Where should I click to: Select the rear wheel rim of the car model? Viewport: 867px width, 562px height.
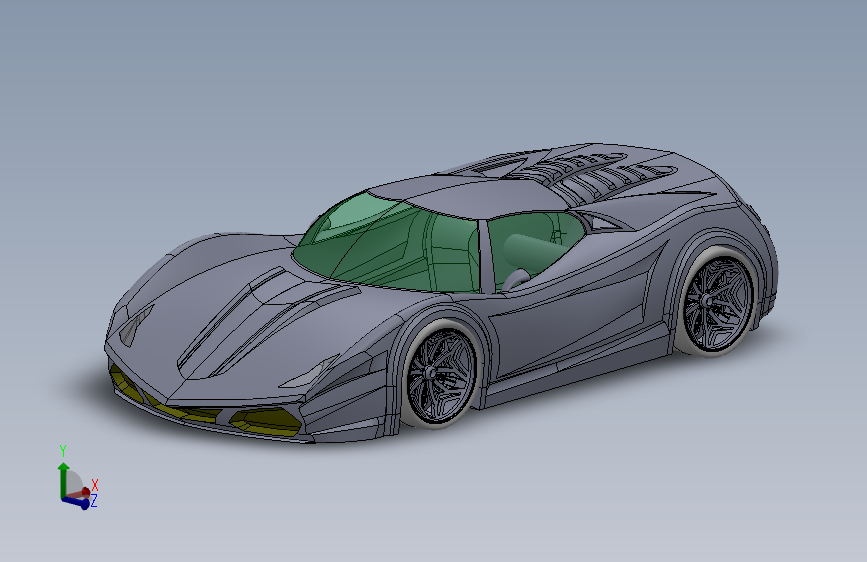pyautogui.click(x=718, y=305)
